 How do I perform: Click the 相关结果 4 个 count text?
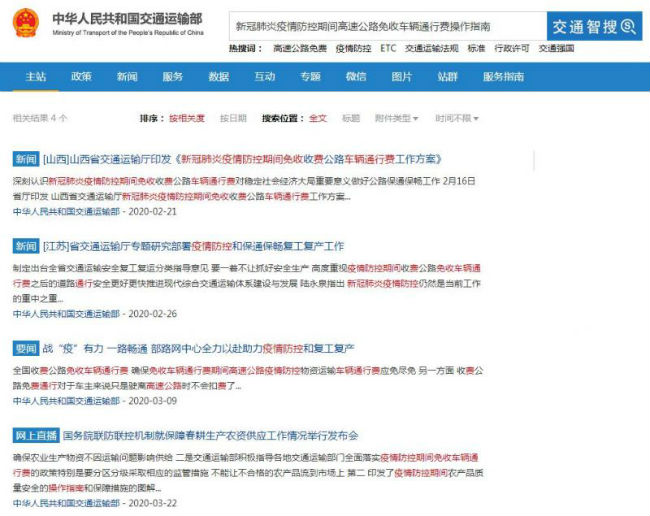[x=40, y=119]
